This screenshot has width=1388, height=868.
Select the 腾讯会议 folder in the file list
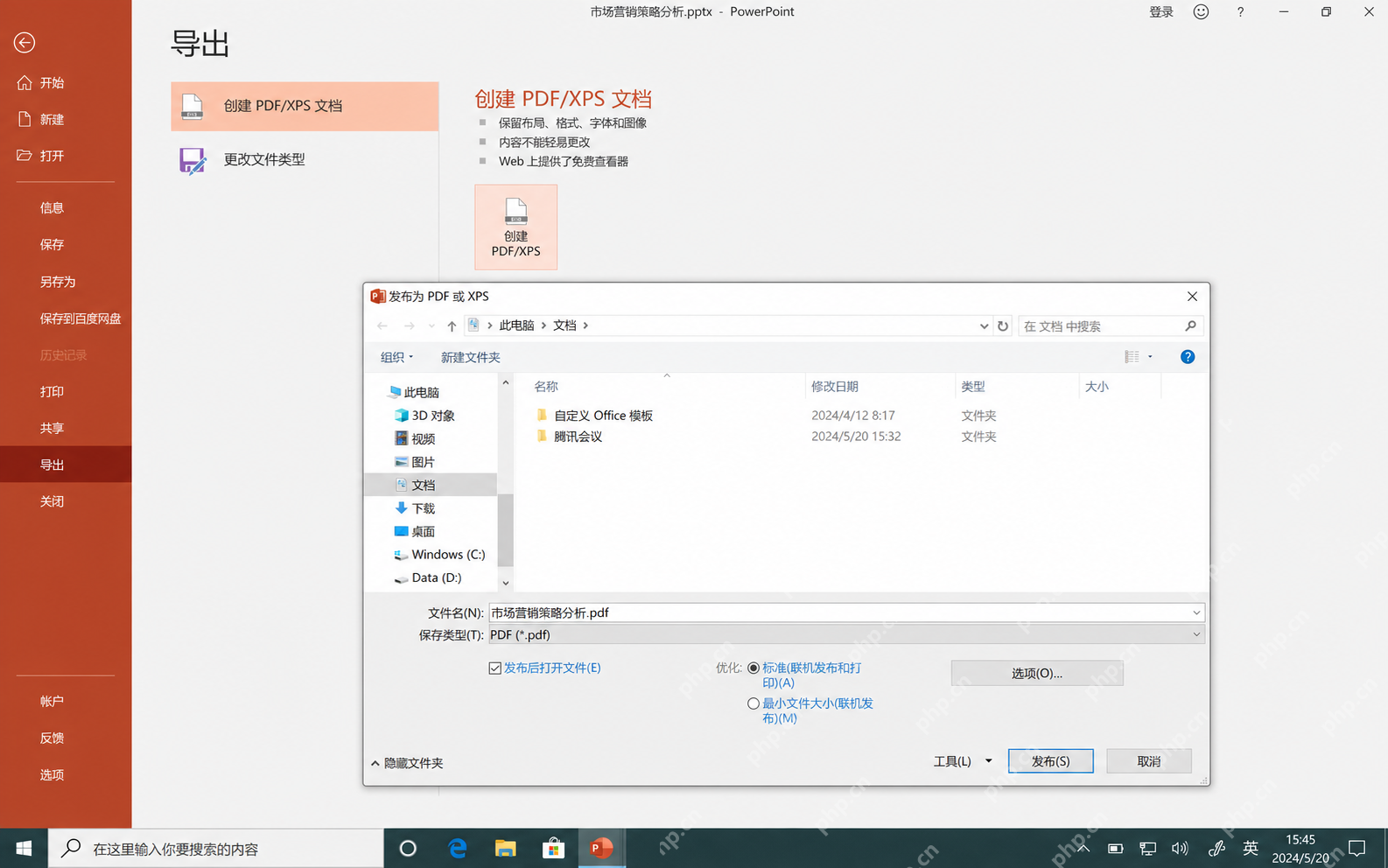[578, 437]
